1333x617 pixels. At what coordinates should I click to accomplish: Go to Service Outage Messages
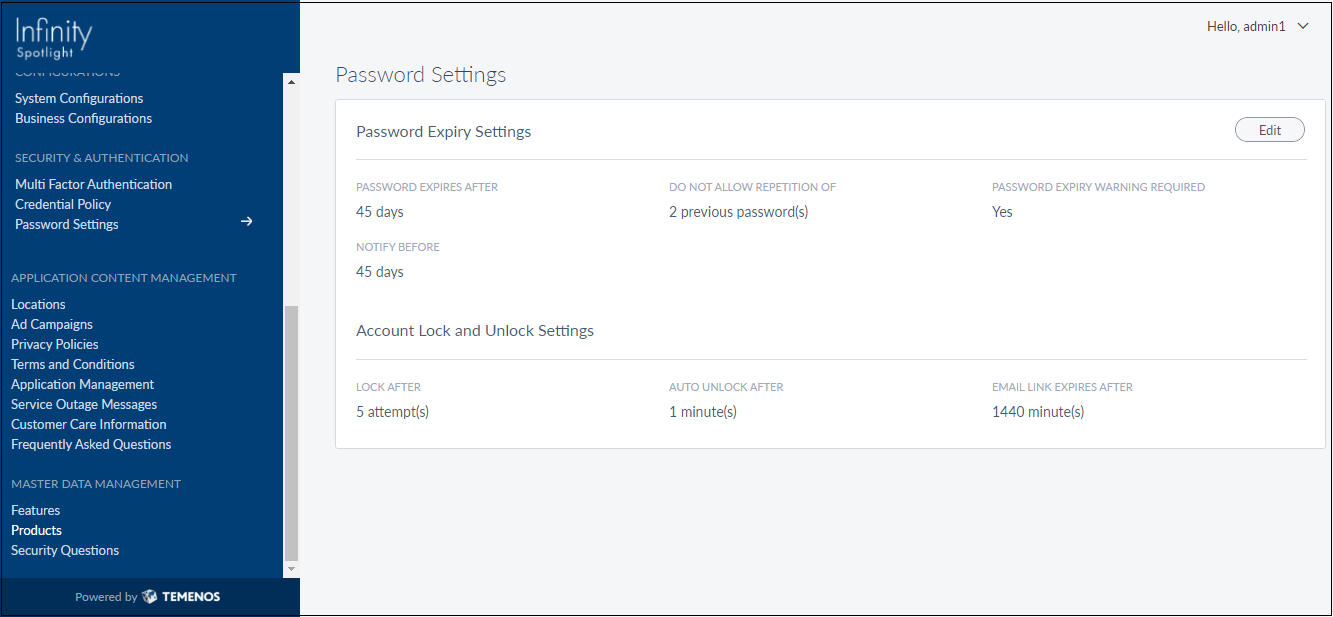(84, 404)
